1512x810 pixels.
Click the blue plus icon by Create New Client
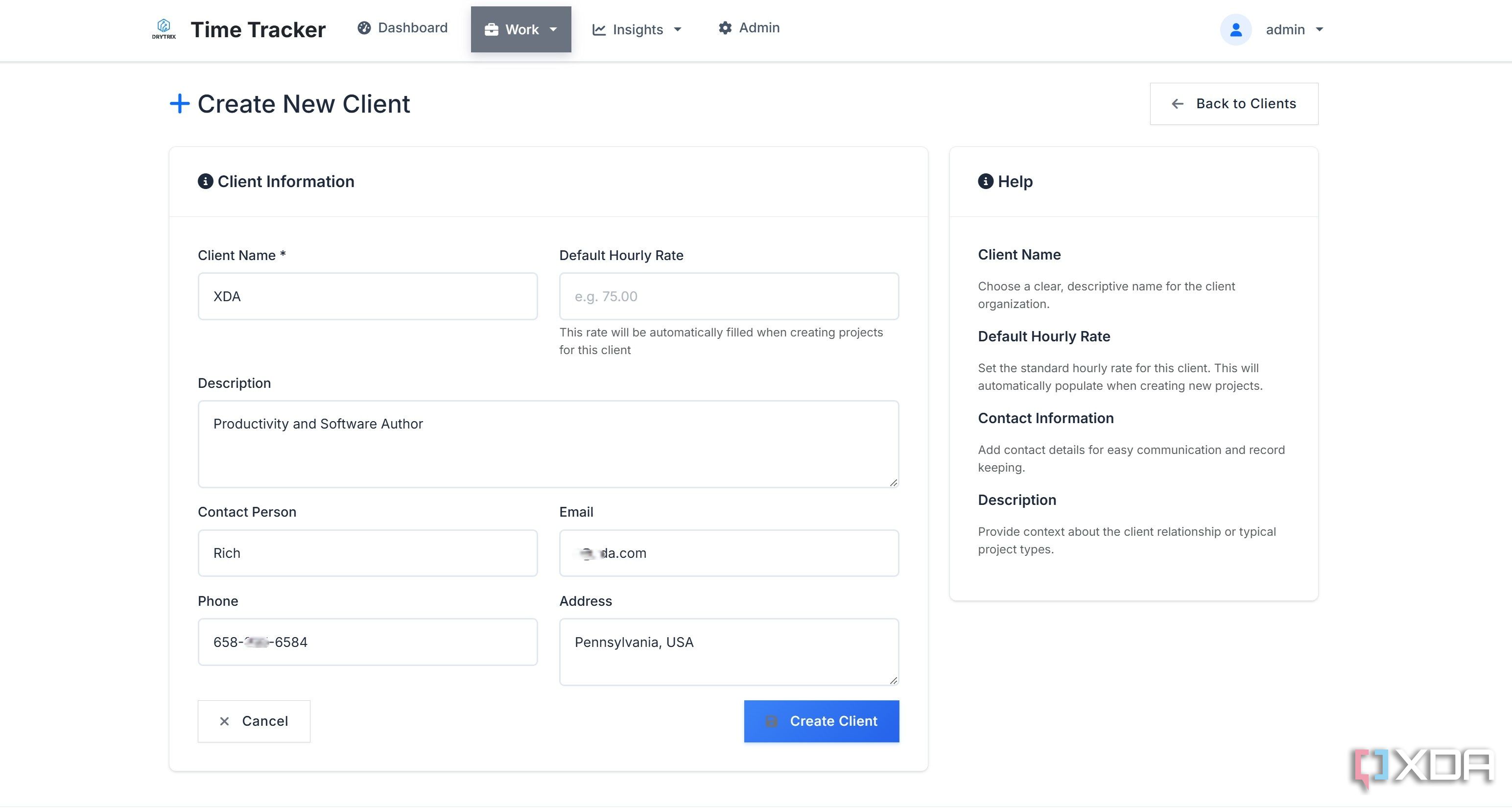pos(180,103)
